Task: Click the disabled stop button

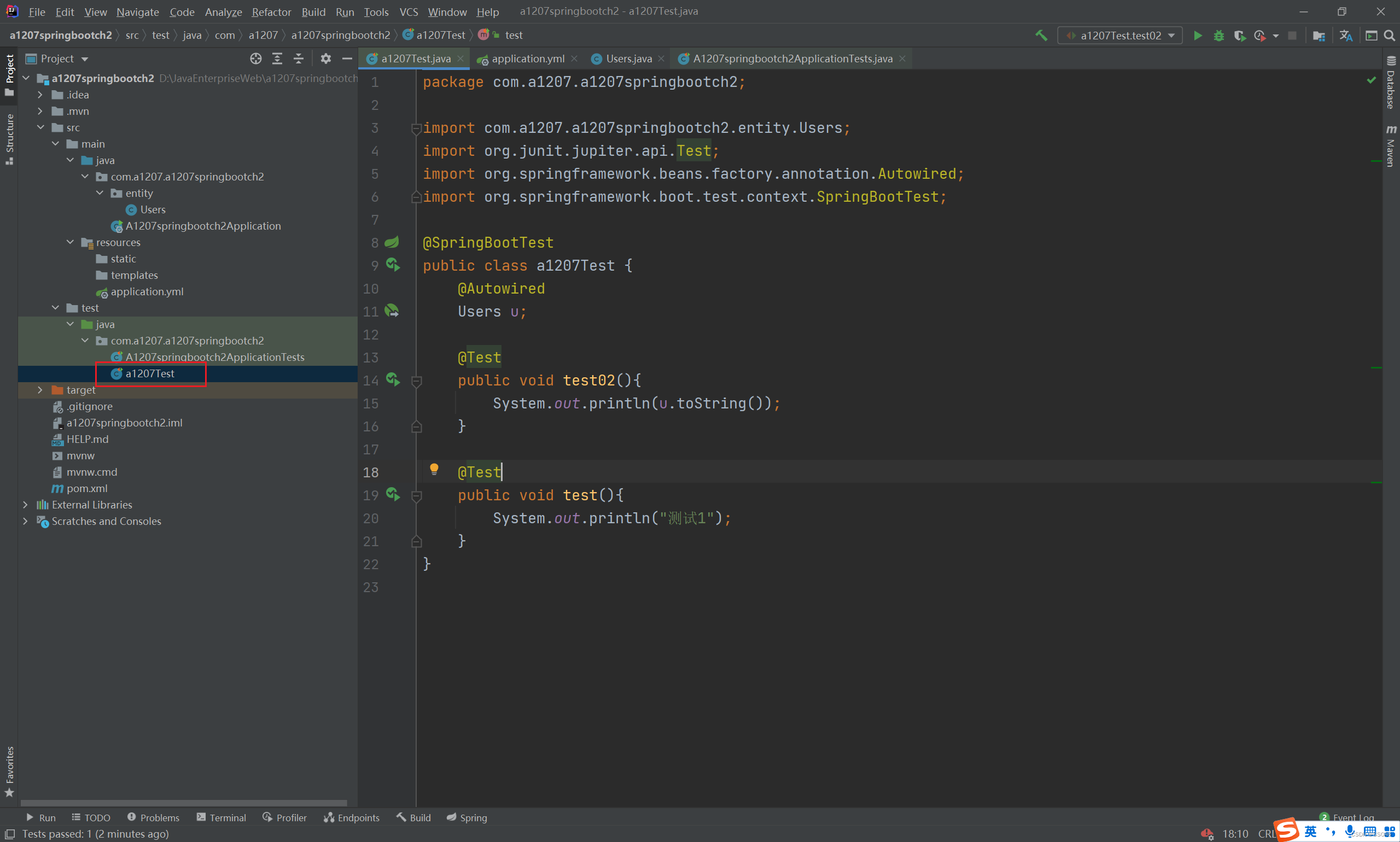Action: coord(1292,36)
